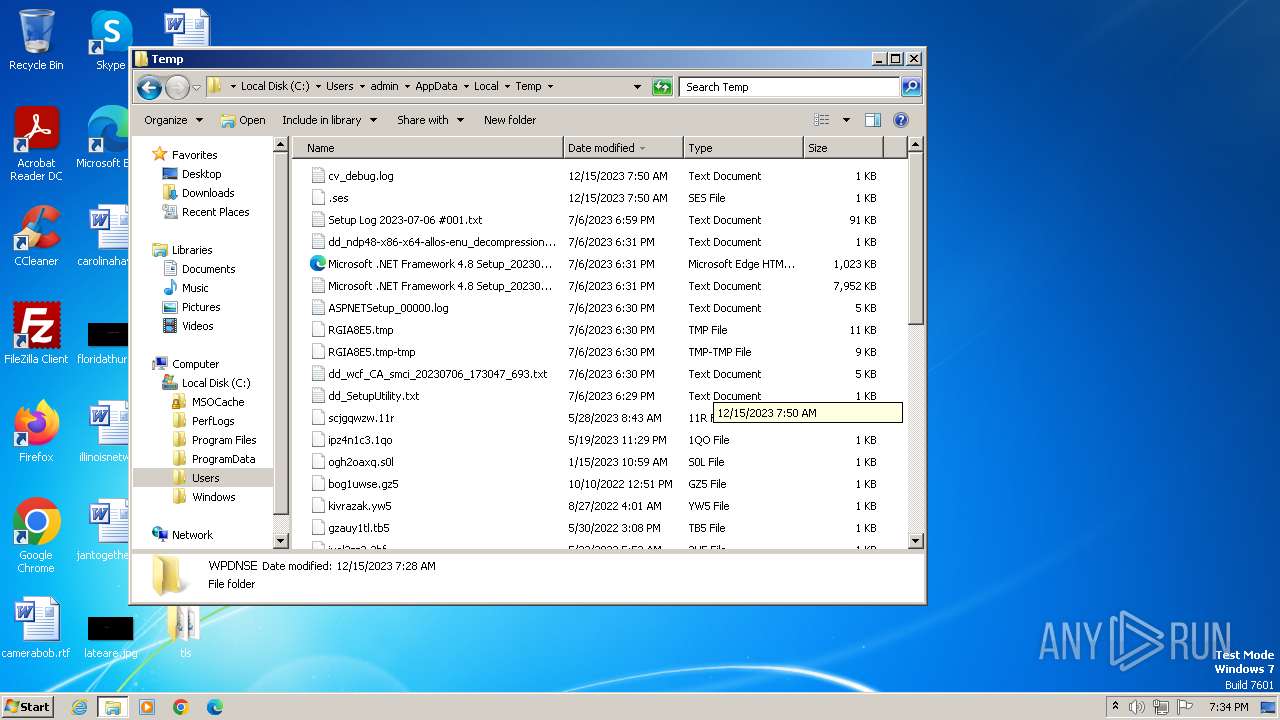
Task: Select cv_debug.log file
Action: (x=360, y=176)
